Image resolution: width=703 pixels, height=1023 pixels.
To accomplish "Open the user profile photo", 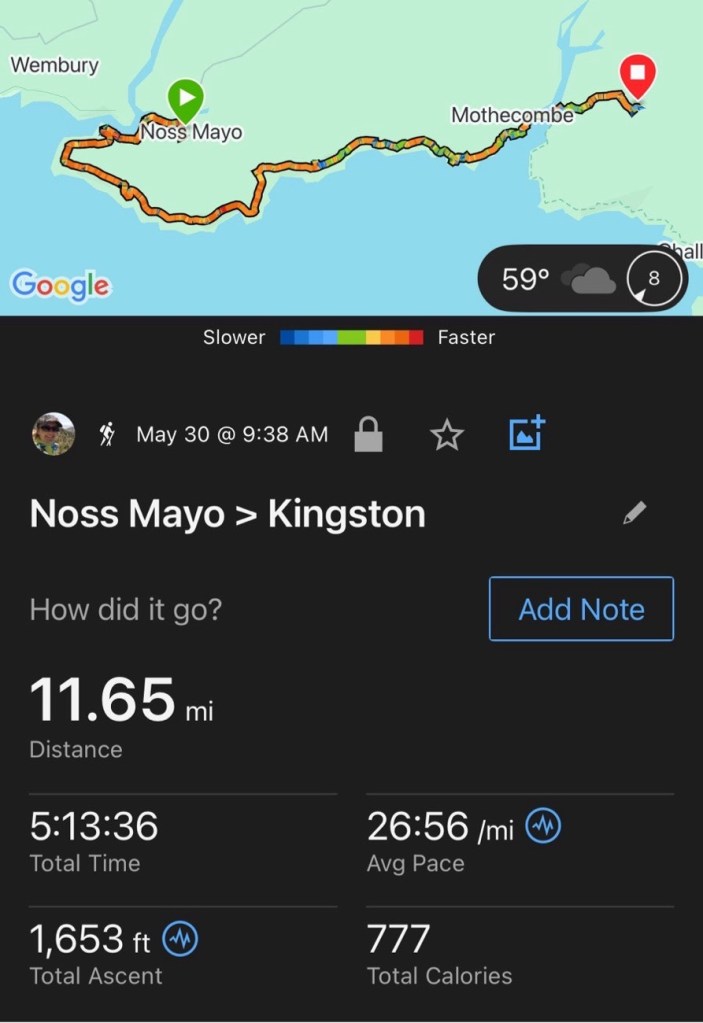I will tap(54, 434).
